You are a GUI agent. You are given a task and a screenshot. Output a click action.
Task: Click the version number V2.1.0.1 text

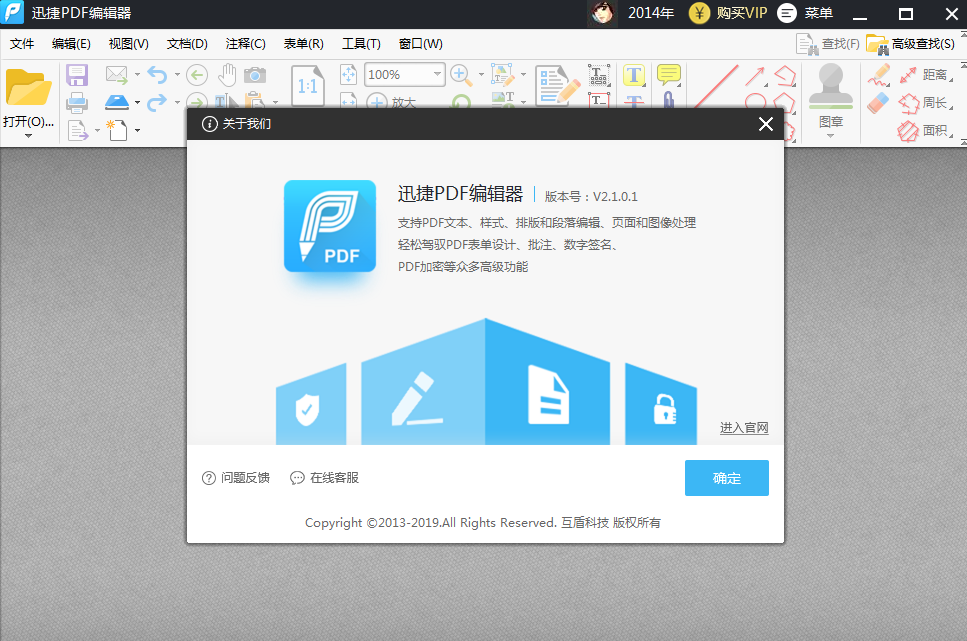tap(615, 196)
